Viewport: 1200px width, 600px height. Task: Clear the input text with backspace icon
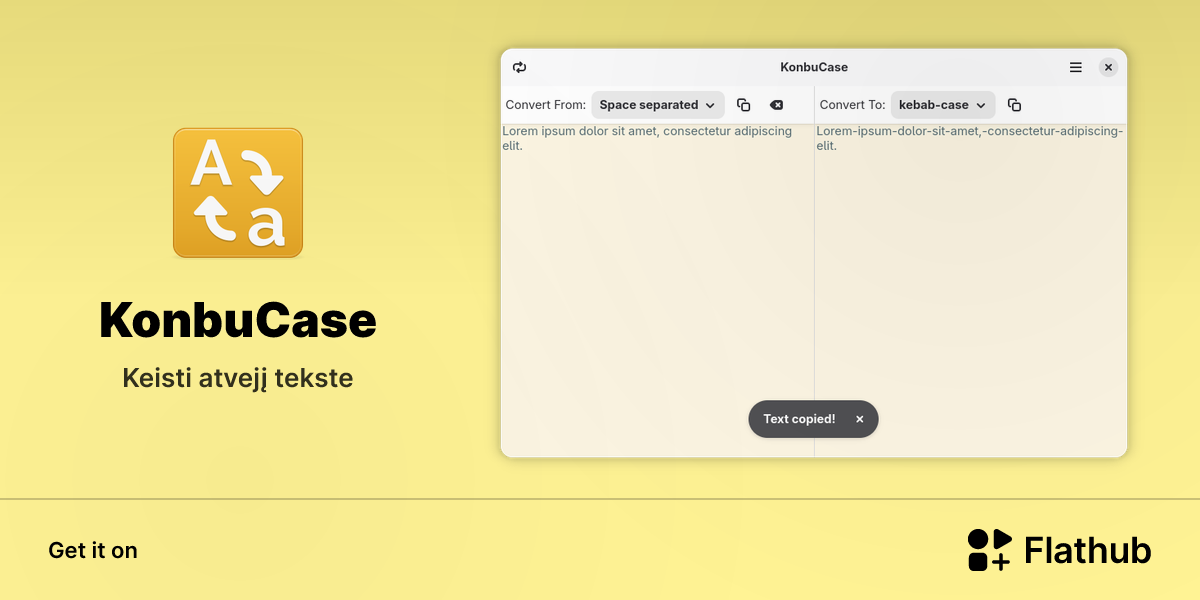click(x=776, y=105)
